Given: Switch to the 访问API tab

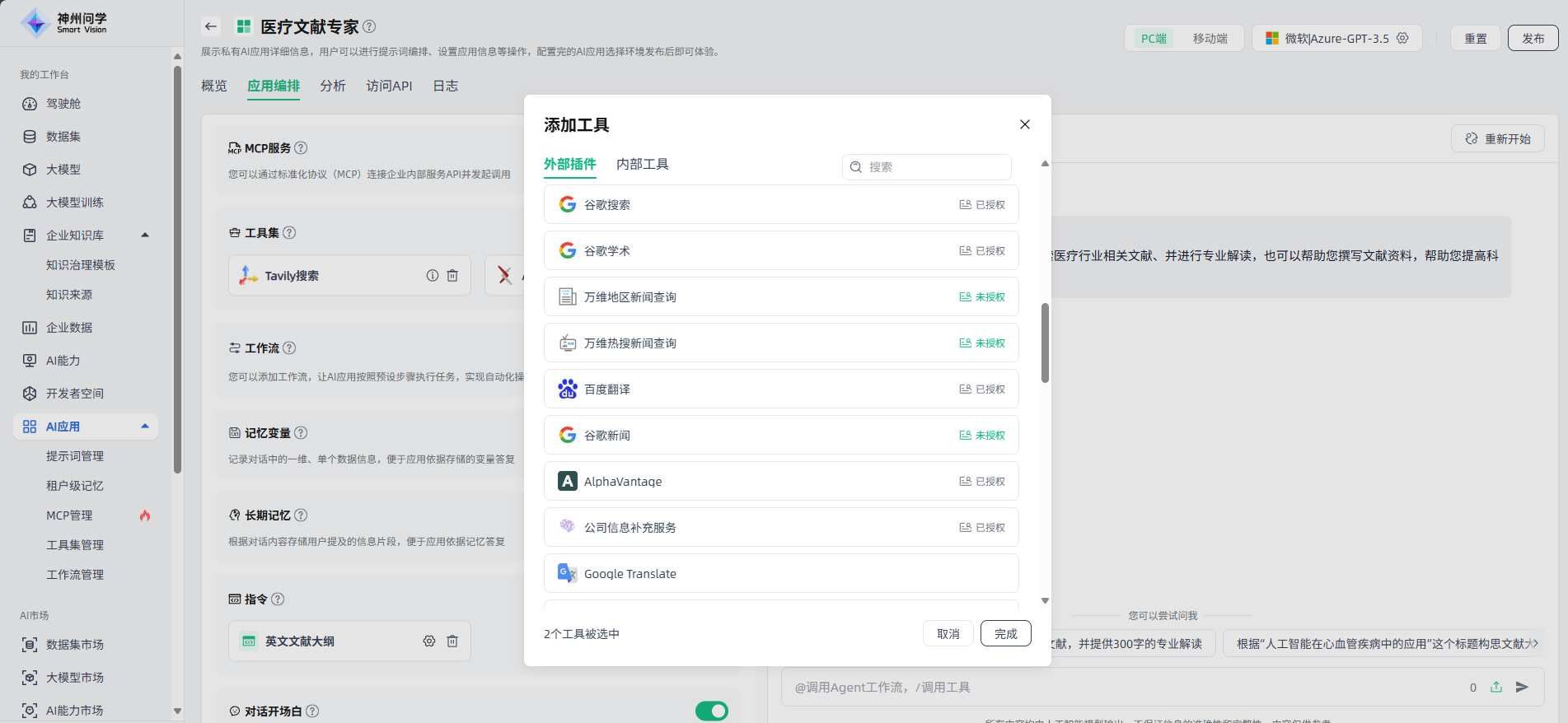Looking at the screenshot, I should tap(389, 86).
